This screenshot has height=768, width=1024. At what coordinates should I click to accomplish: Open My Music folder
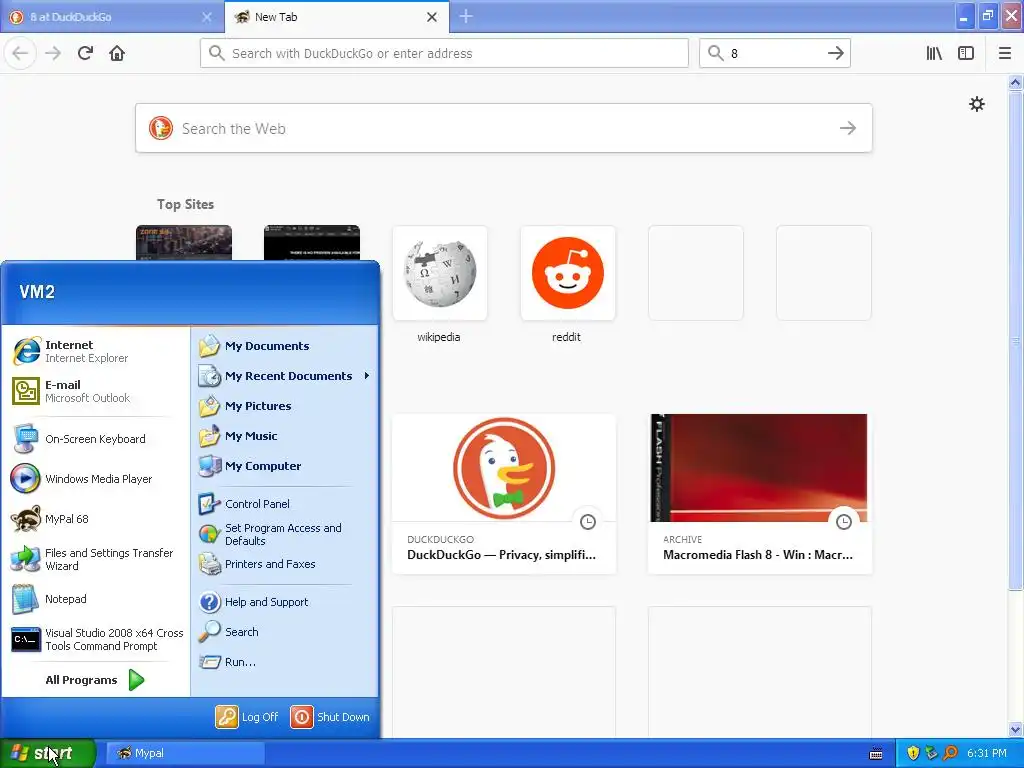point(285,436)
